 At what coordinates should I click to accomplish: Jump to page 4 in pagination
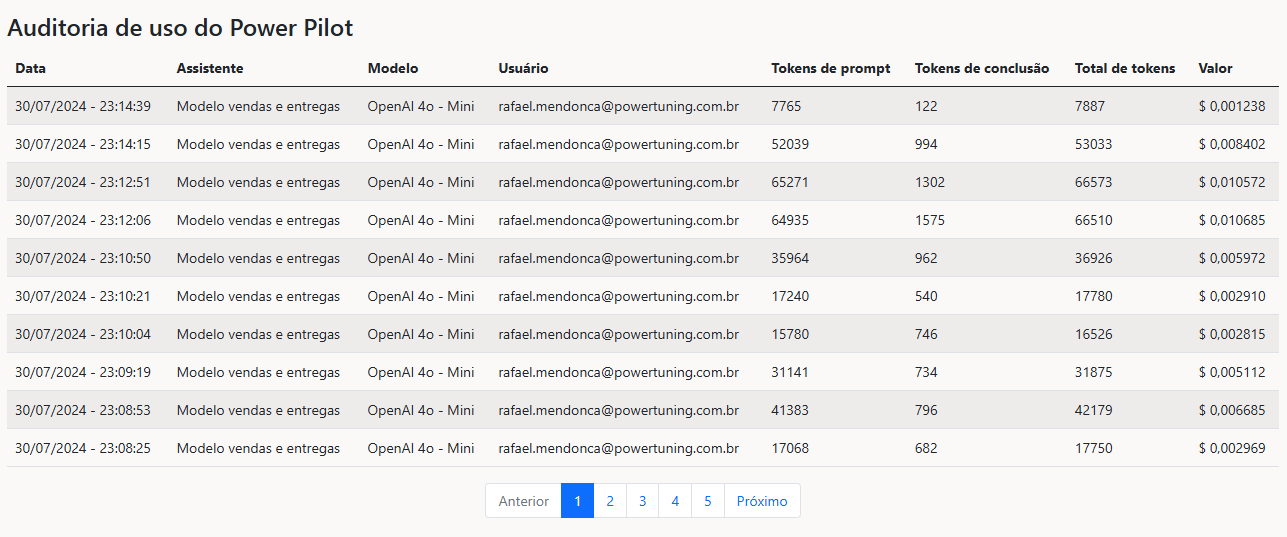pyautogui.click(x=675, y=501)
